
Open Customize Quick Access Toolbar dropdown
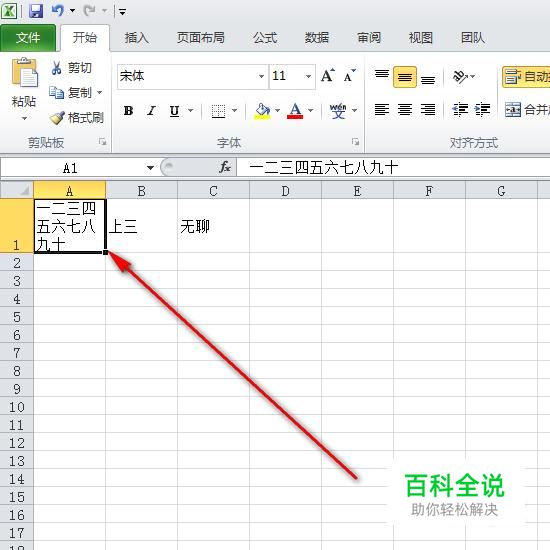point(122,12)
